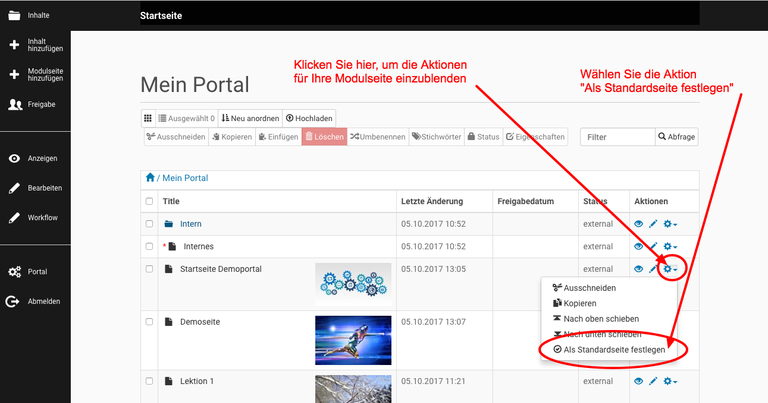Open the Intern folder link
Screen dimensions: 768x403
point(191,224)
